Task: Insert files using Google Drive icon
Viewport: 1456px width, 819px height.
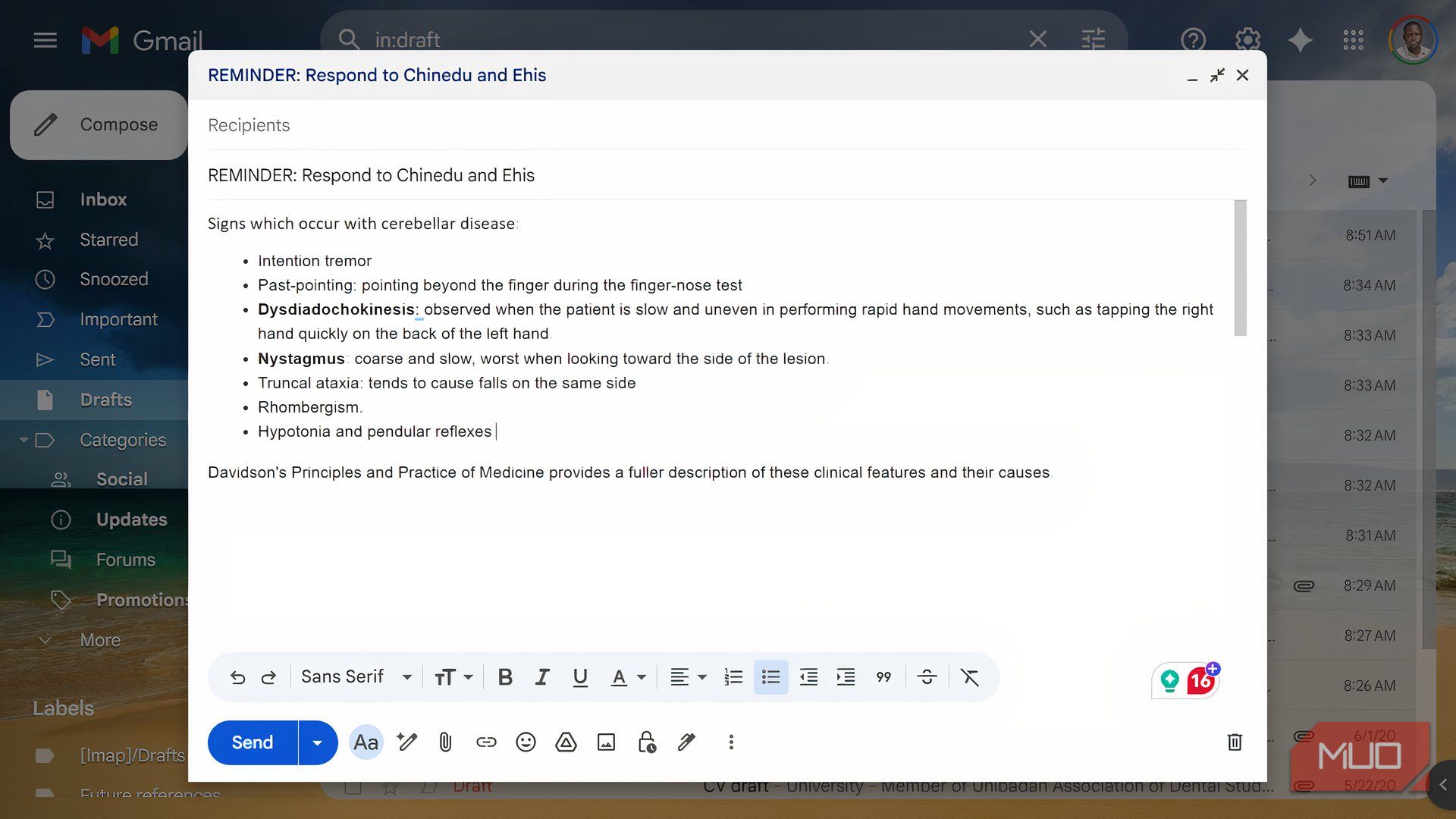Action: pyautogui.click(x=566, y=742)
